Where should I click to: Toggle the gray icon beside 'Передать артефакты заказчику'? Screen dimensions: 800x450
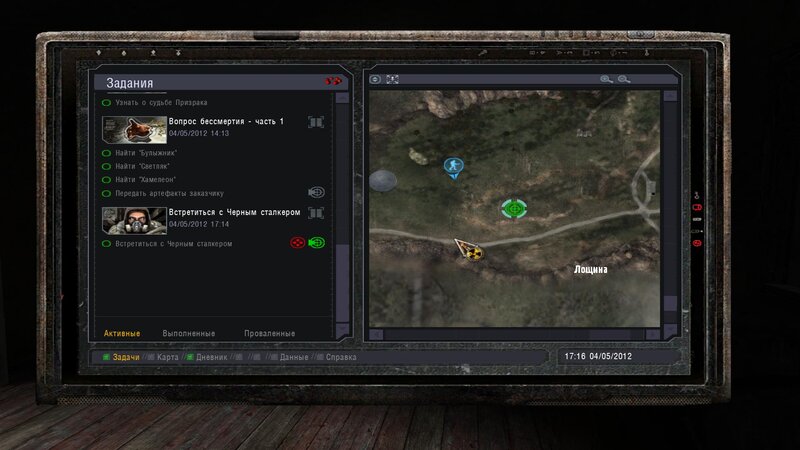(x=317, y=193)
